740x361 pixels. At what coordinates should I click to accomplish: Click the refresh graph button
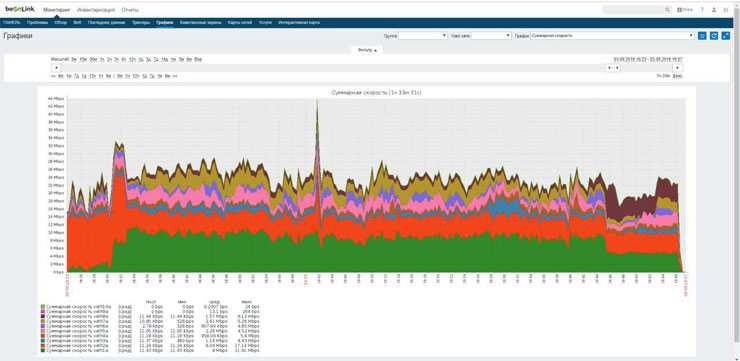tap(714, 35)
